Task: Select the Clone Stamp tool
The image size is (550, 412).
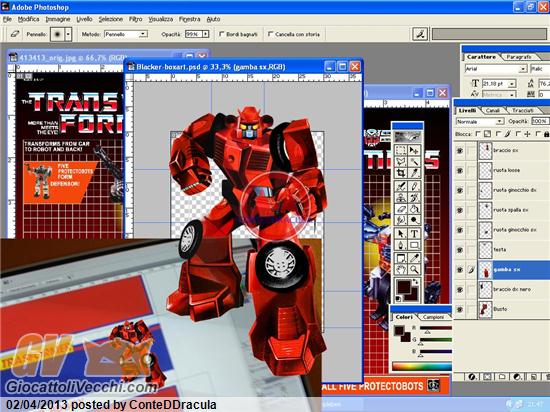Action: click(401, 197)
